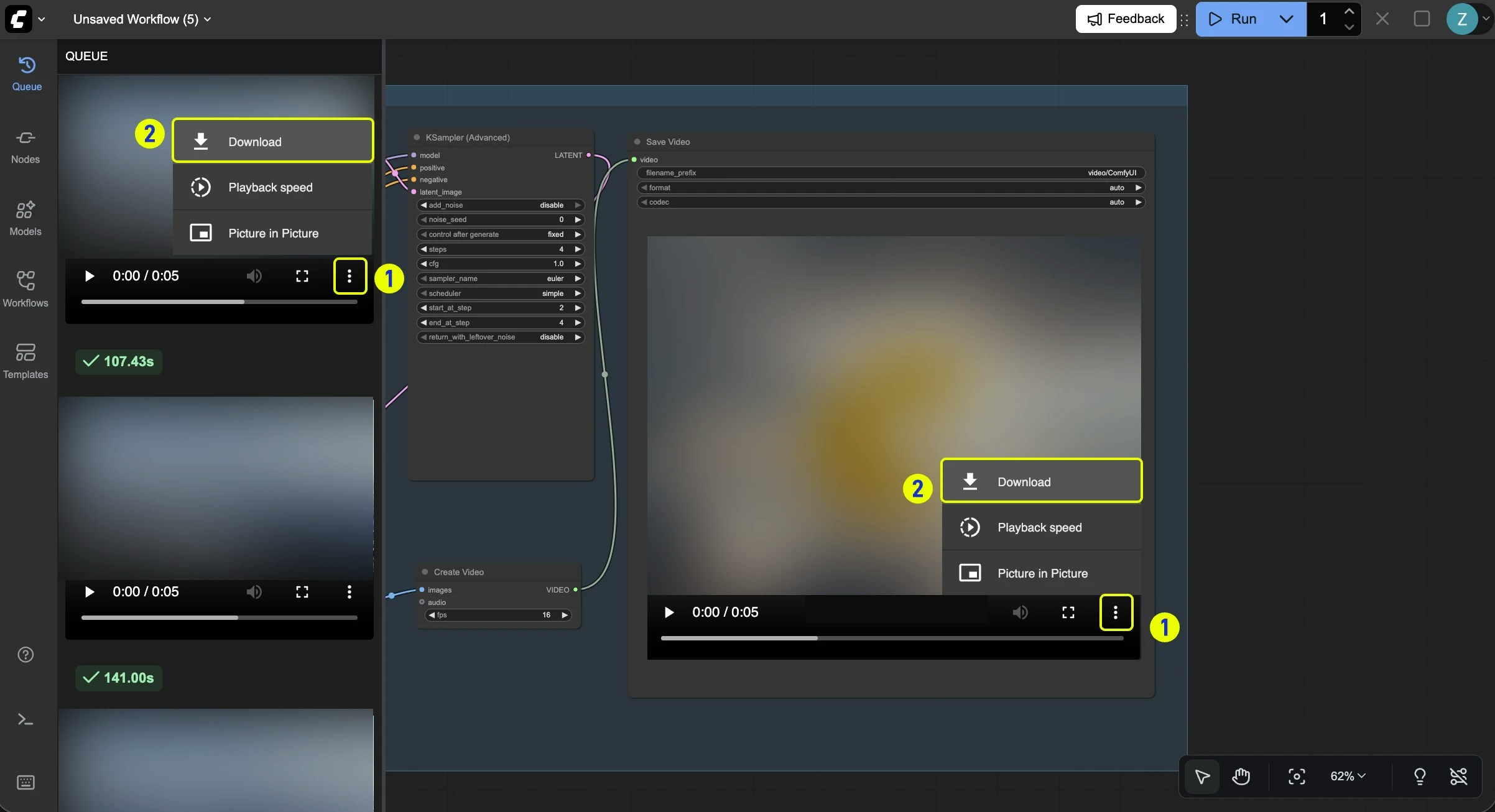This screenshot has width=1495, height=812.
Task: Open the help lightbulb icon near zoom controls
Action: (x=1420, y=777)
